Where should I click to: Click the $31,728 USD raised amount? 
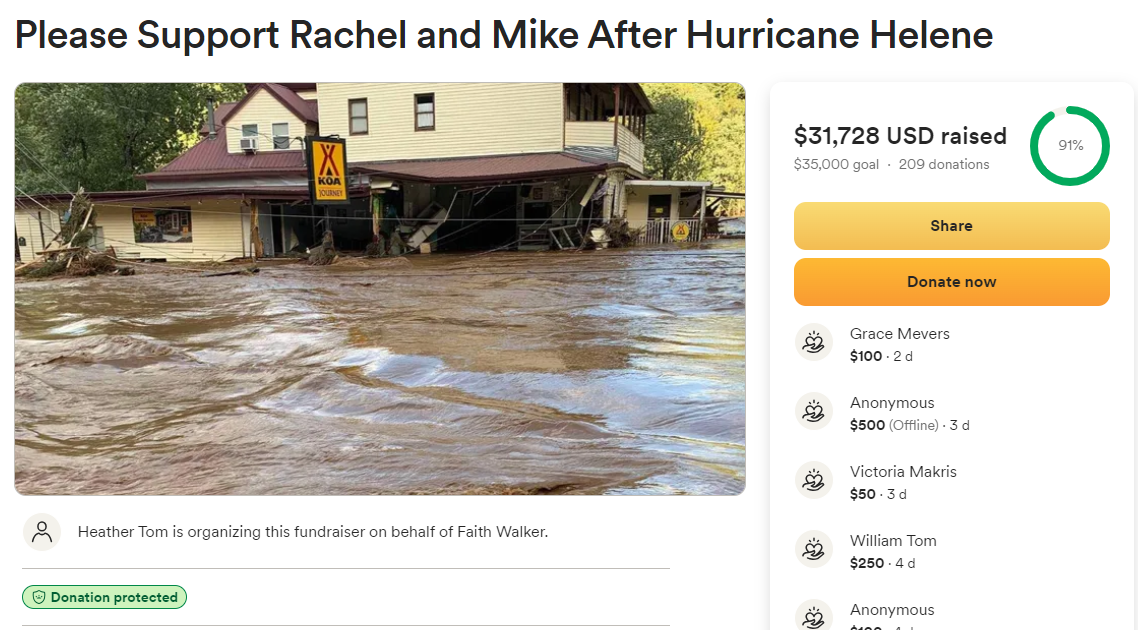(899, 136)
